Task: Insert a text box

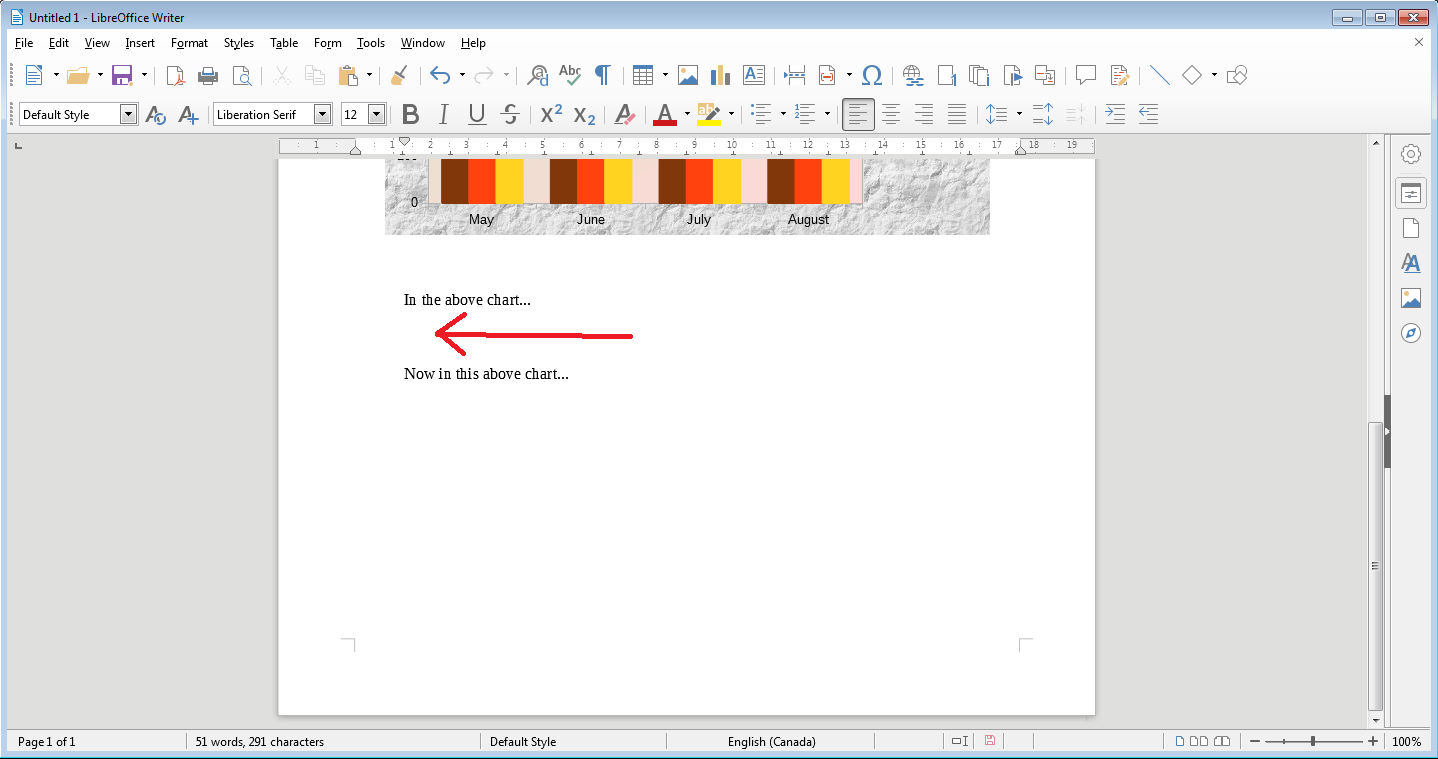Action: pos(754,75)
